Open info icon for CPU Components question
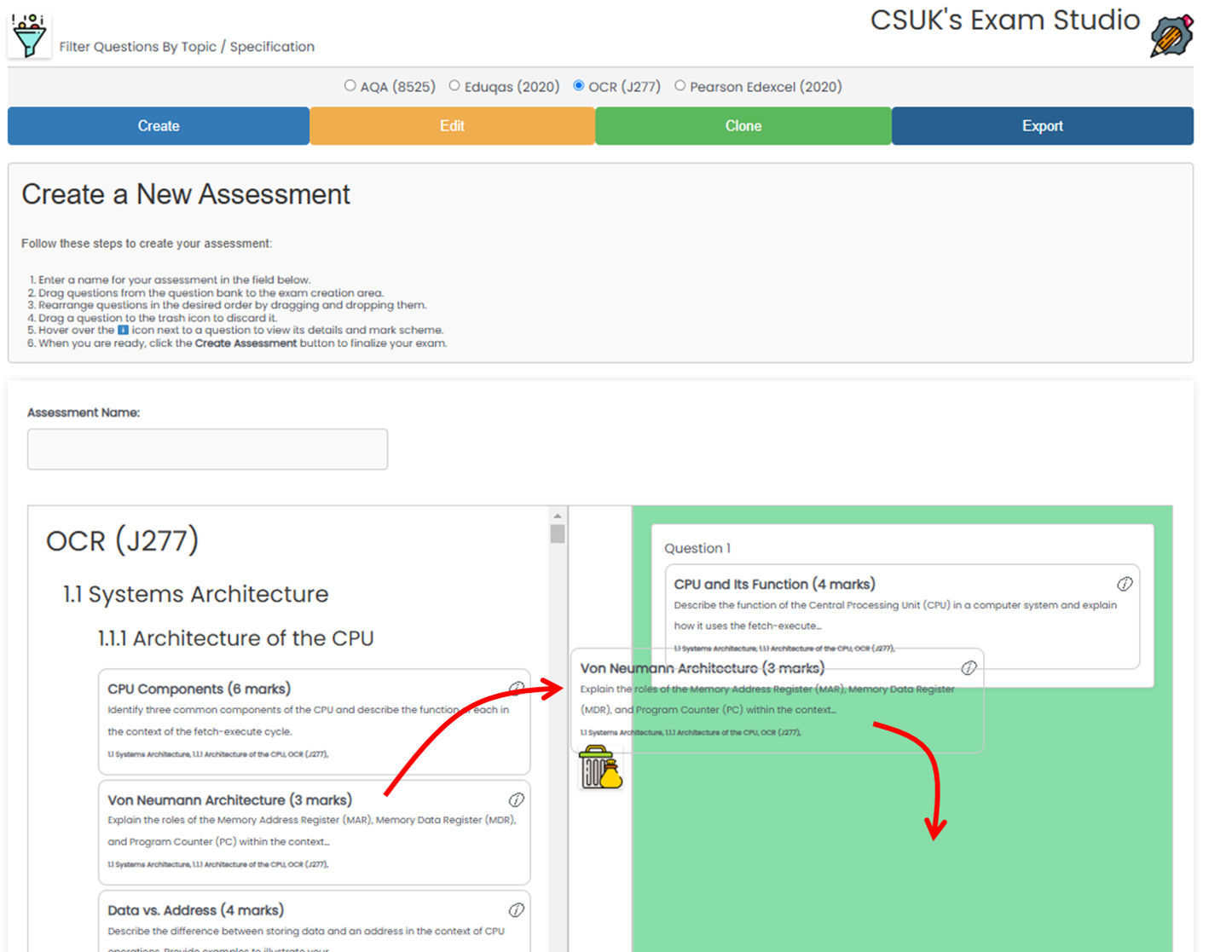The width and height of the screenshot is (1232, 952). coord(517,688)
